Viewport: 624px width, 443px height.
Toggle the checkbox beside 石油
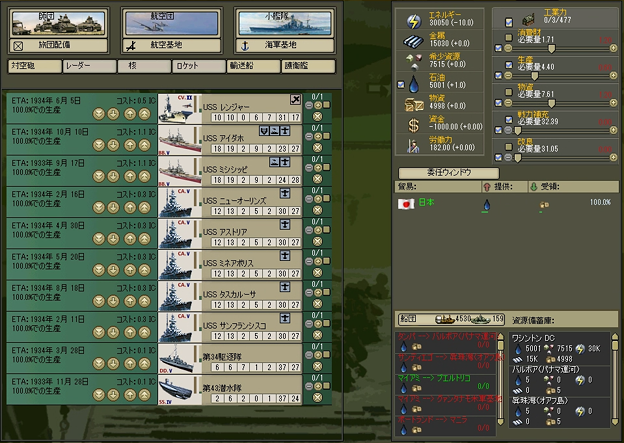coord(401,84)
